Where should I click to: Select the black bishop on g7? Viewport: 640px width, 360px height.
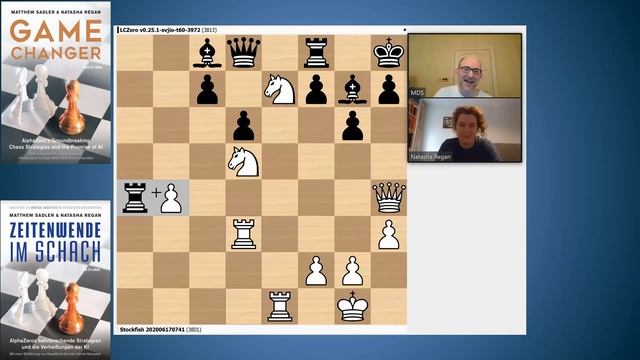click(x=352, y=89)
